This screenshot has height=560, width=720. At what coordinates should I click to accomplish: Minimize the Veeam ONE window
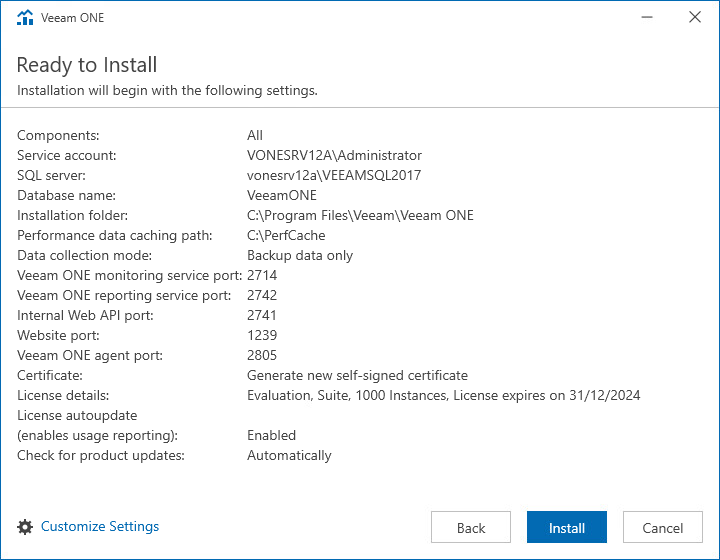647,17
